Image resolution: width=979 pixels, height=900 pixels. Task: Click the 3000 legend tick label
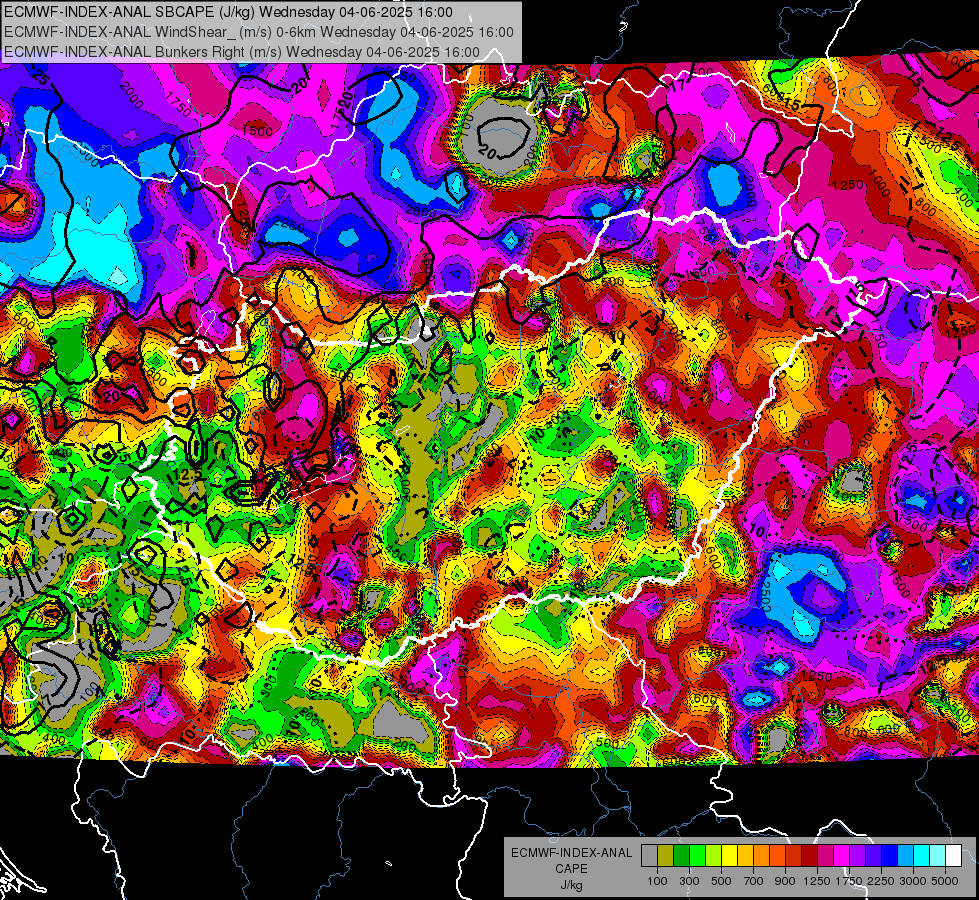point(913,881)
